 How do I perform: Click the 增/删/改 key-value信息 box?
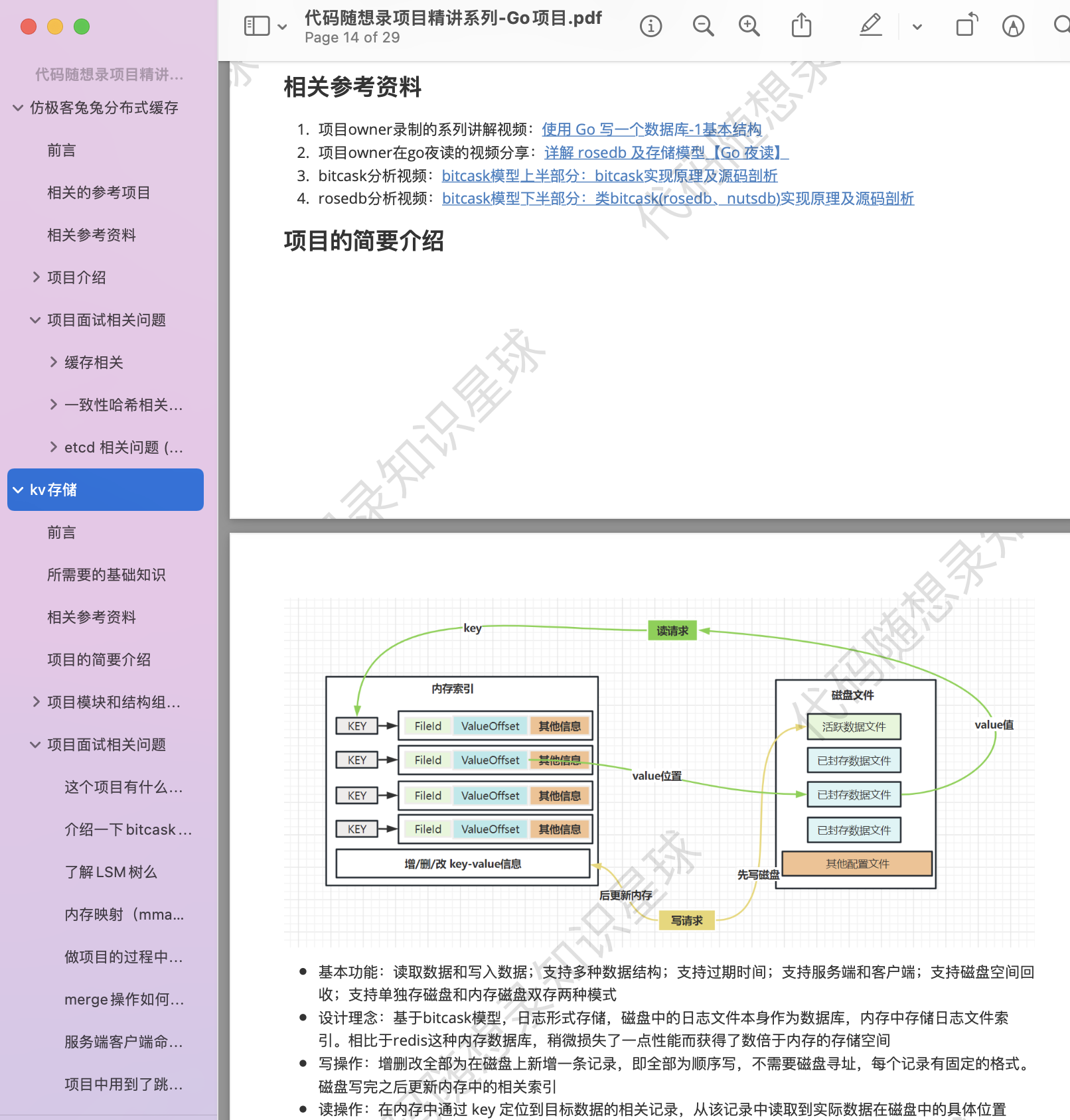point(463,864)
